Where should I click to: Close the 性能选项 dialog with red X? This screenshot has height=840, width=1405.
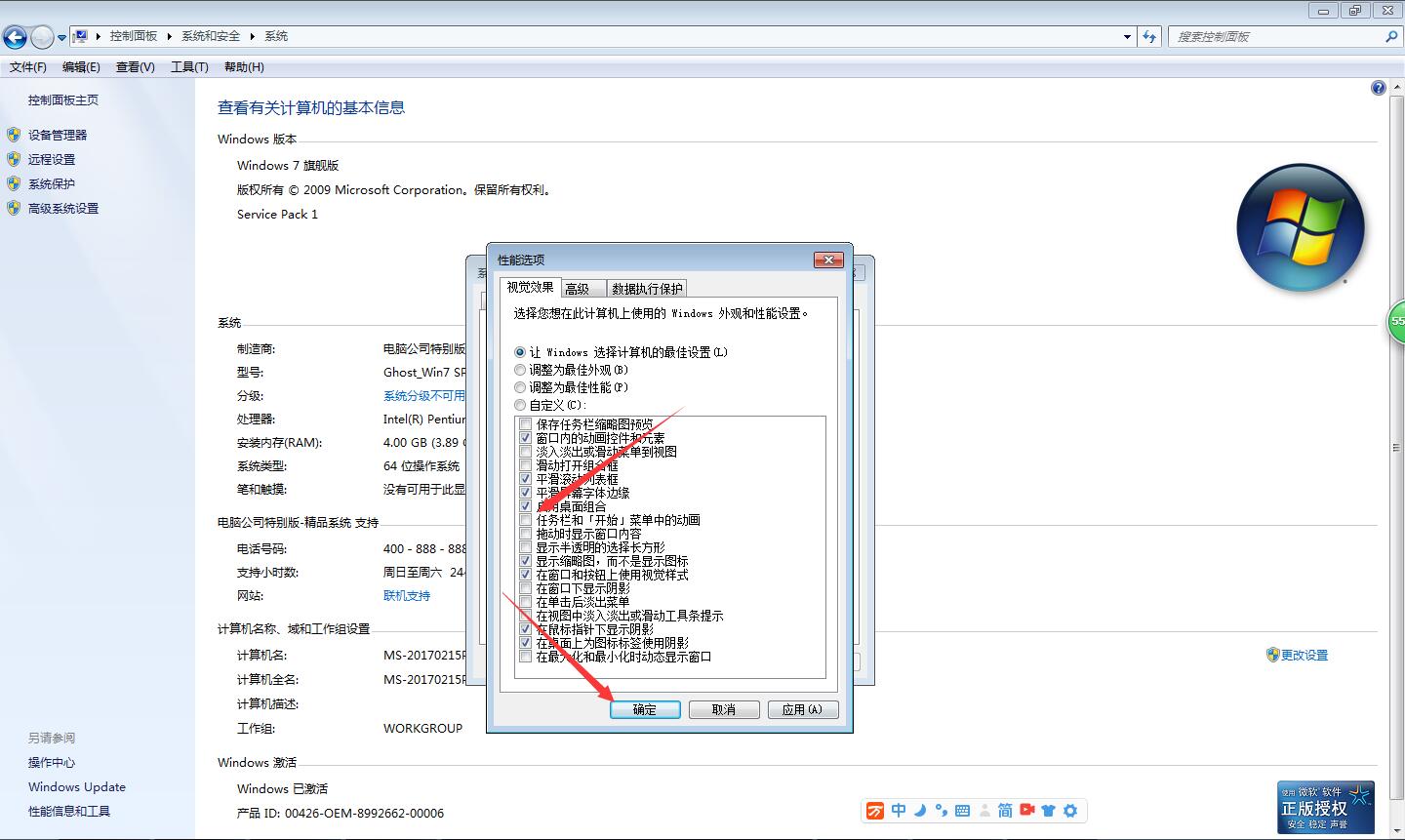point(828,260)
